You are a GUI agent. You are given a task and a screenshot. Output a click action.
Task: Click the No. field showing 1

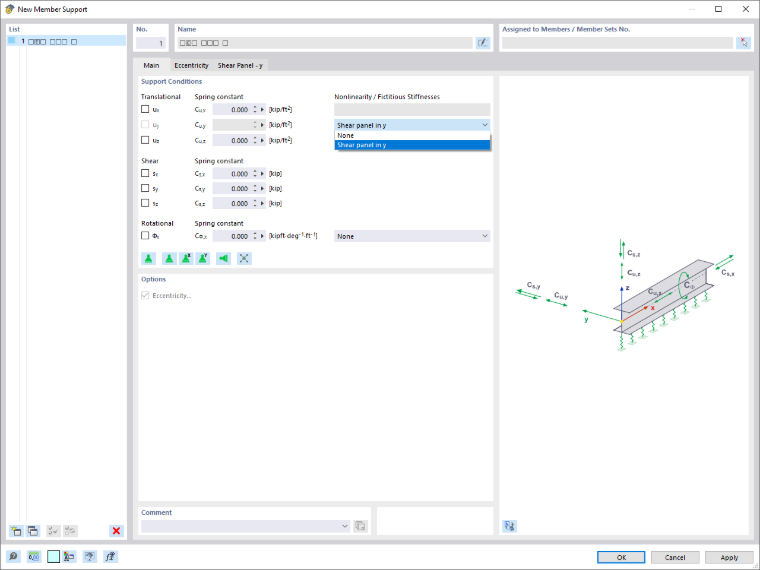tap(151, 43)
